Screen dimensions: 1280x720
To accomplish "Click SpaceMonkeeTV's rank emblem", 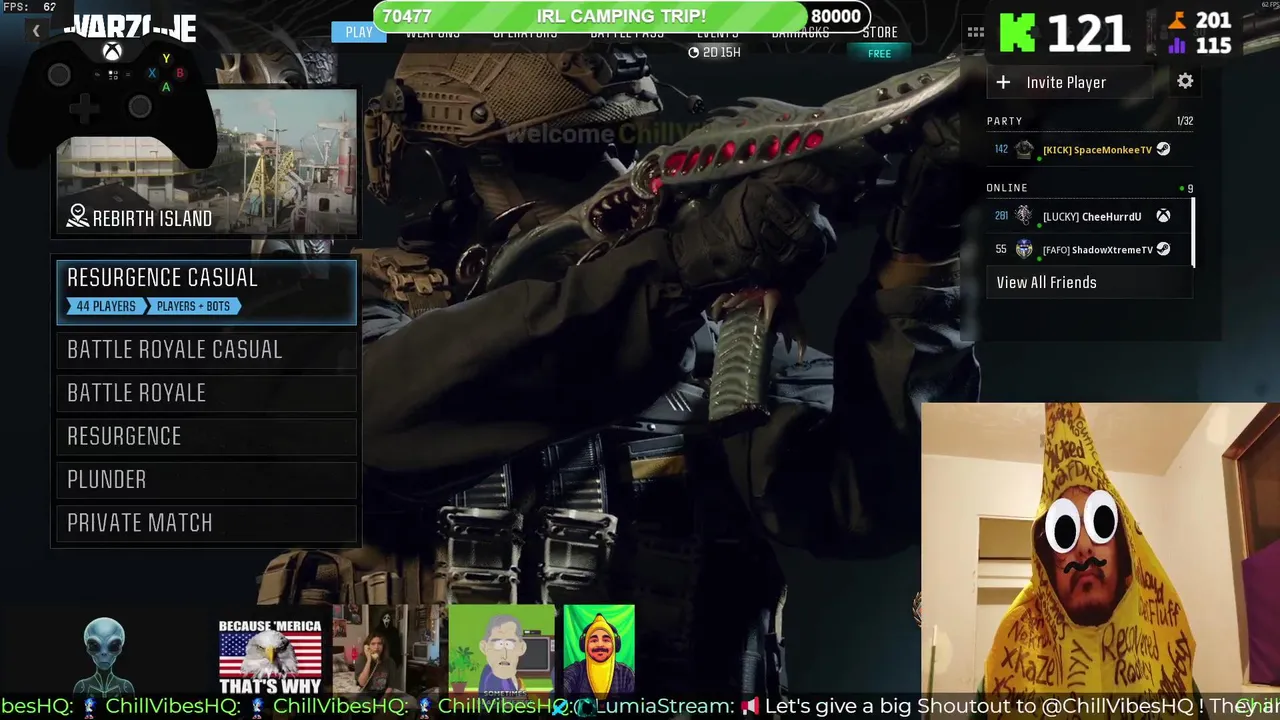I will pyautogui.click(x=1024, y=149).
